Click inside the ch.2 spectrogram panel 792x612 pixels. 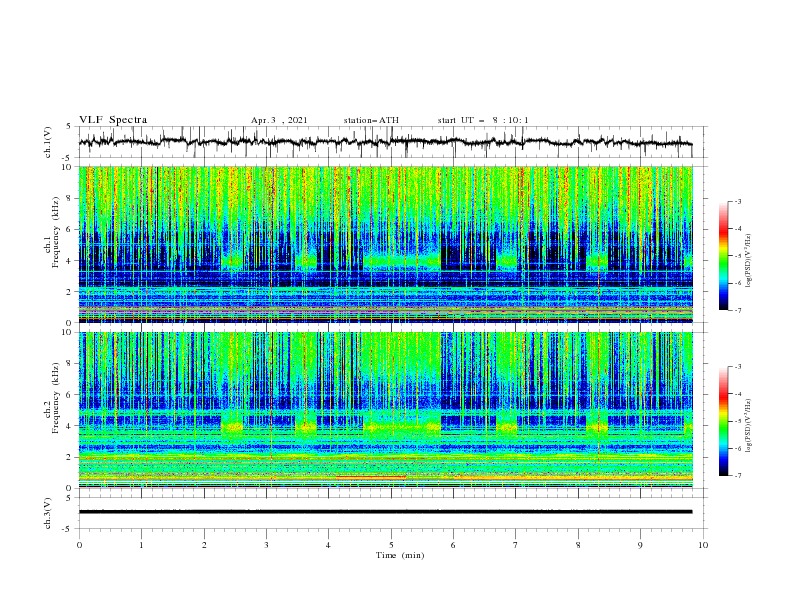pos(386,410)
